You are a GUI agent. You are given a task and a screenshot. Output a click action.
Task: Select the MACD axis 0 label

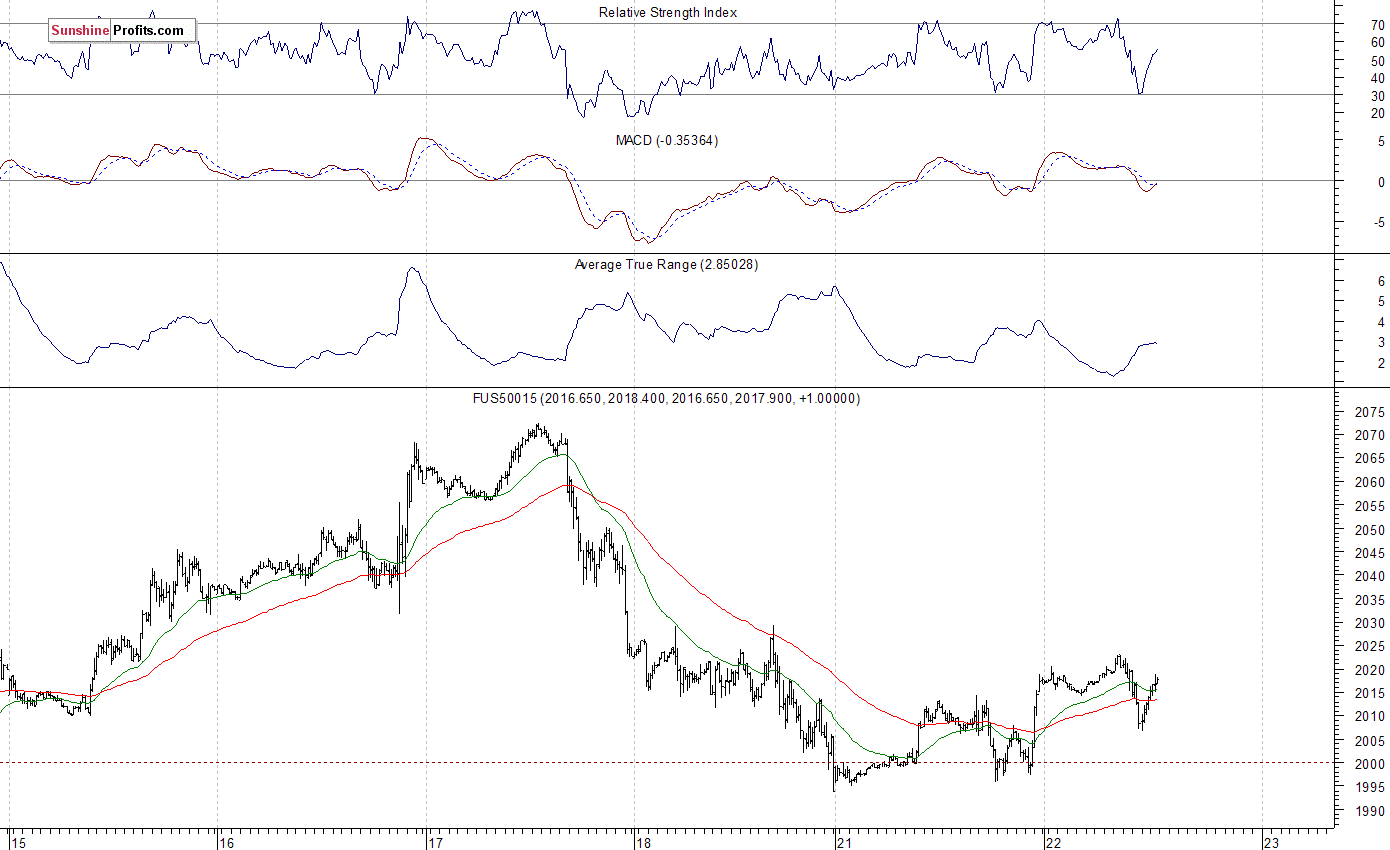[x=1382, y=182]
